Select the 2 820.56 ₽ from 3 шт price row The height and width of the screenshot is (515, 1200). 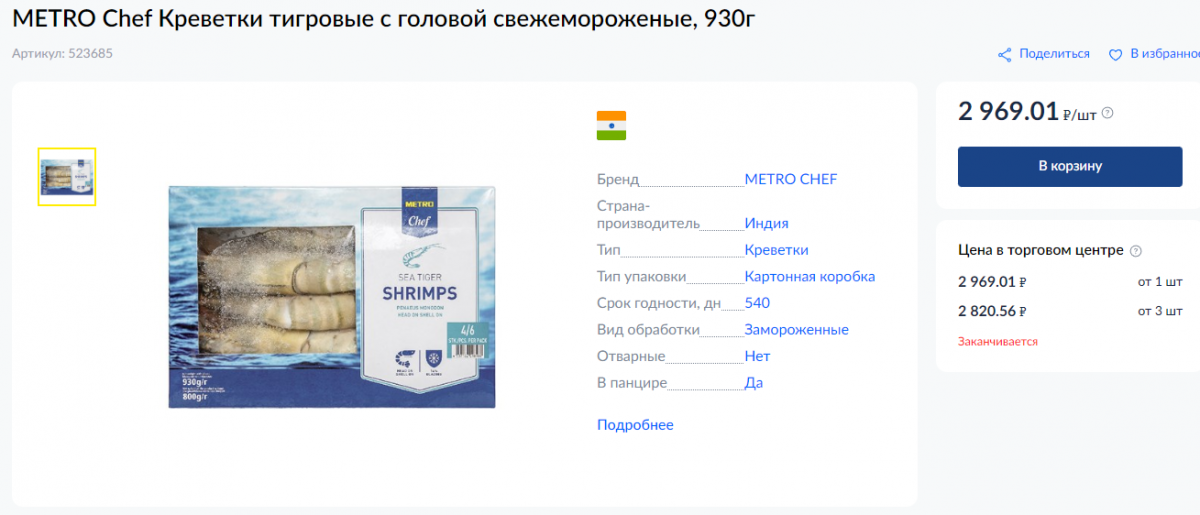coord(1070,311)
